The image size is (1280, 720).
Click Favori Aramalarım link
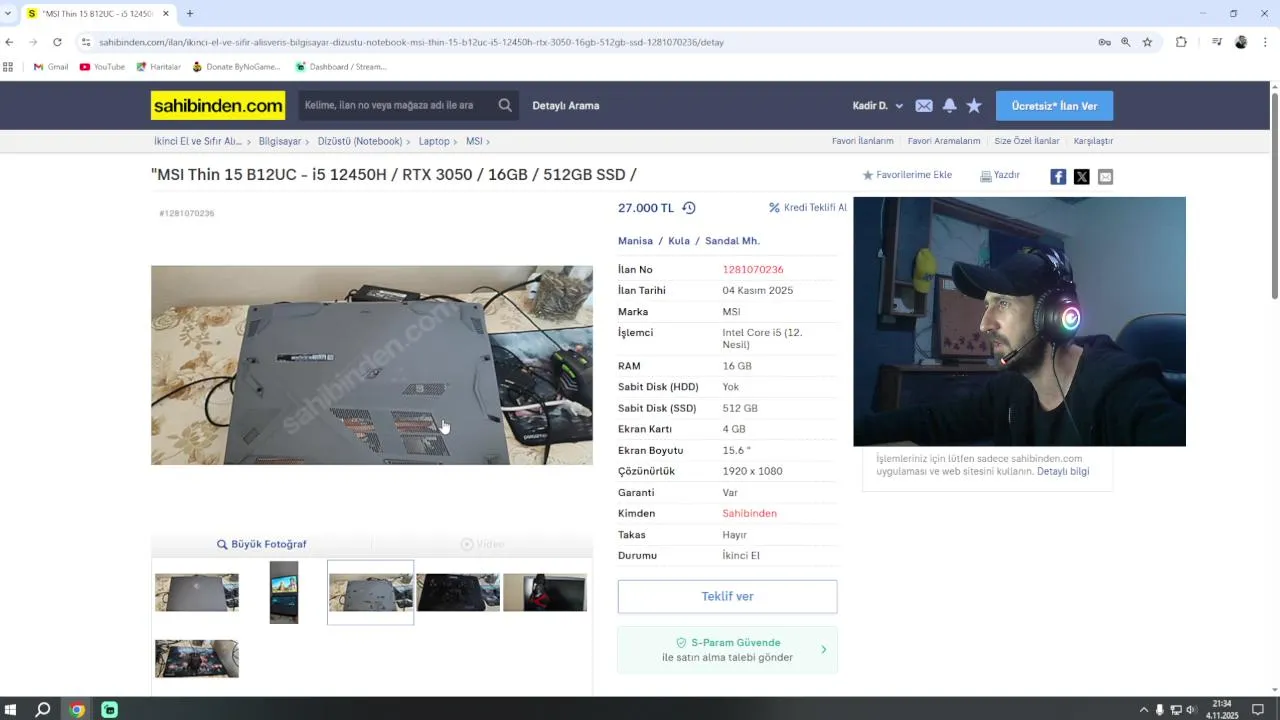point(943,141)
